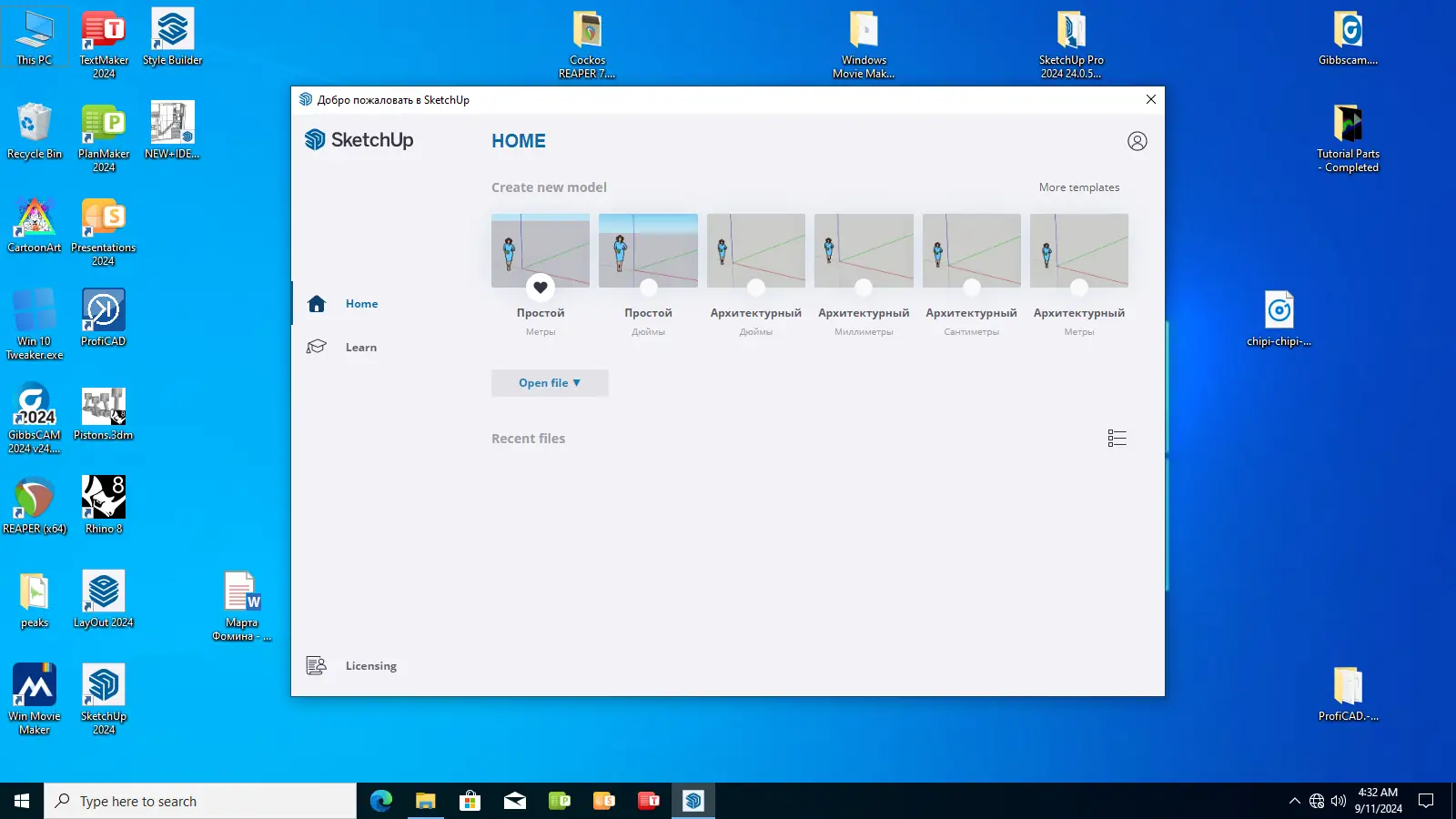1456x819 pixels.
Task: Click the taskbar search box
Action: click(x=200, y=801)
